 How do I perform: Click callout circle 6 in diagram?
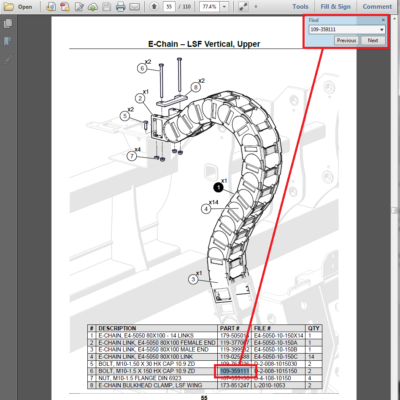tap(142, 68)
